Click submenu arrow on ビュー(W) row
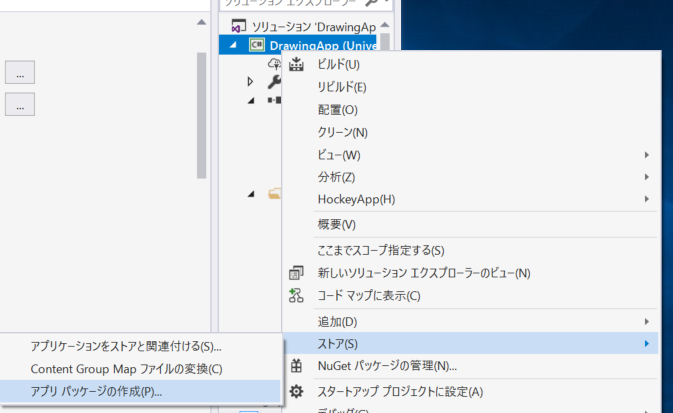Screen dimensions: 673x413 coord(646,155)
